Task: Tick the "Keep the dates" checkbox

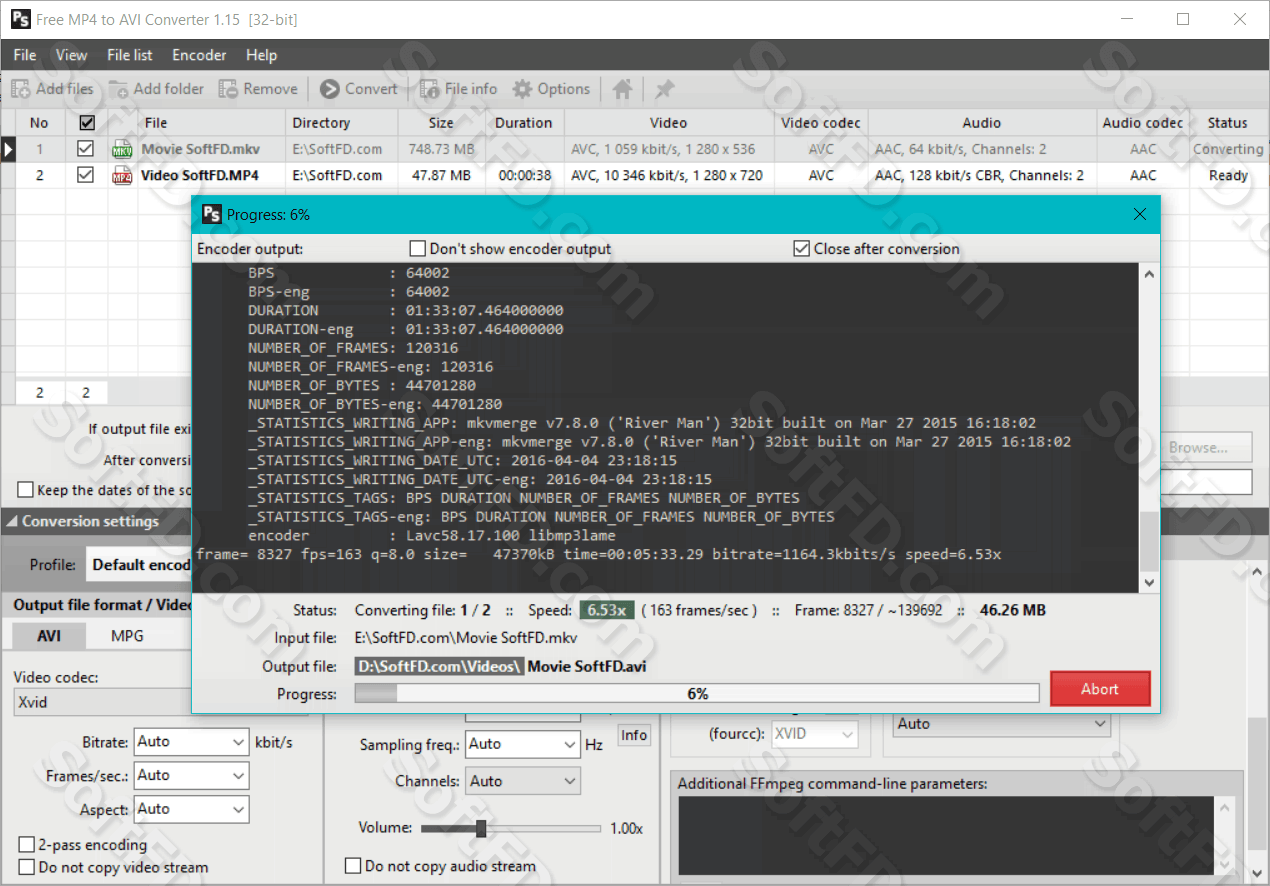Action: [x=25, y=490]
